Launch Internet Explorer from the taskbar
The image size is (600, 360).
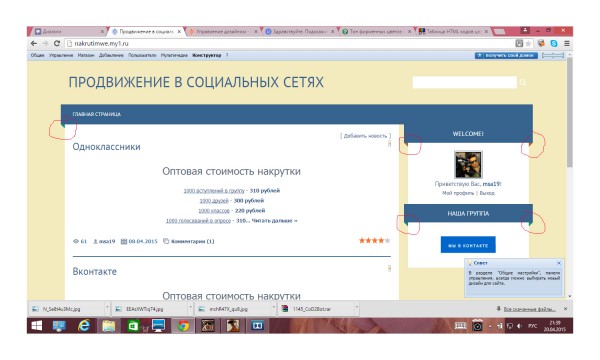click(84, 326)
